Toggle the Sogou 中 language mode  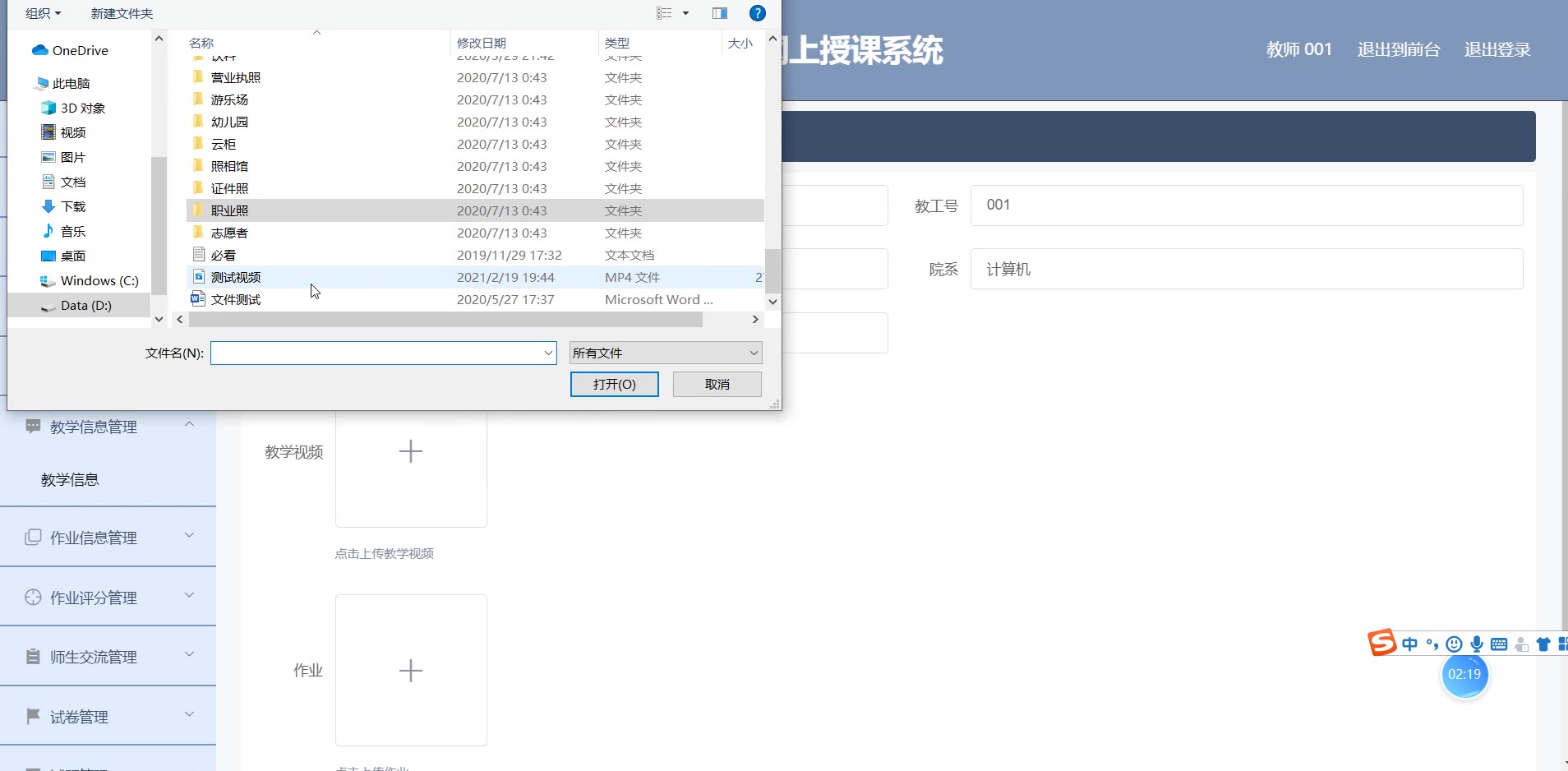click(x=1410, y=644)
